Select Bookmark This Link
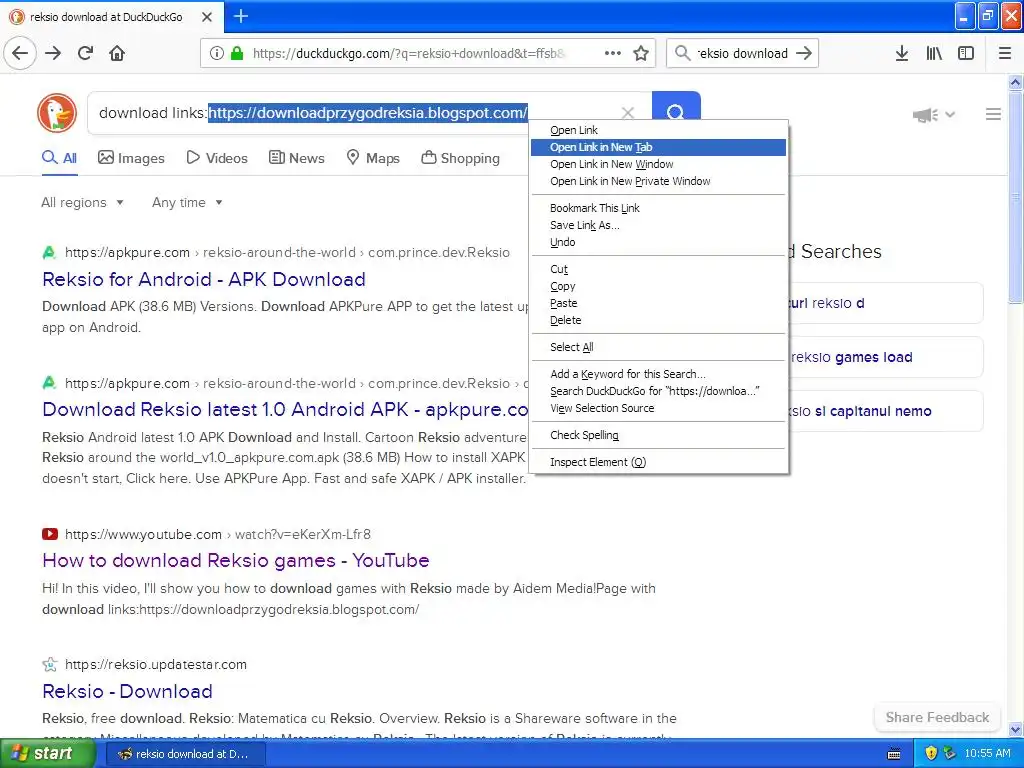1024x768 pixels. coord(658,208)
